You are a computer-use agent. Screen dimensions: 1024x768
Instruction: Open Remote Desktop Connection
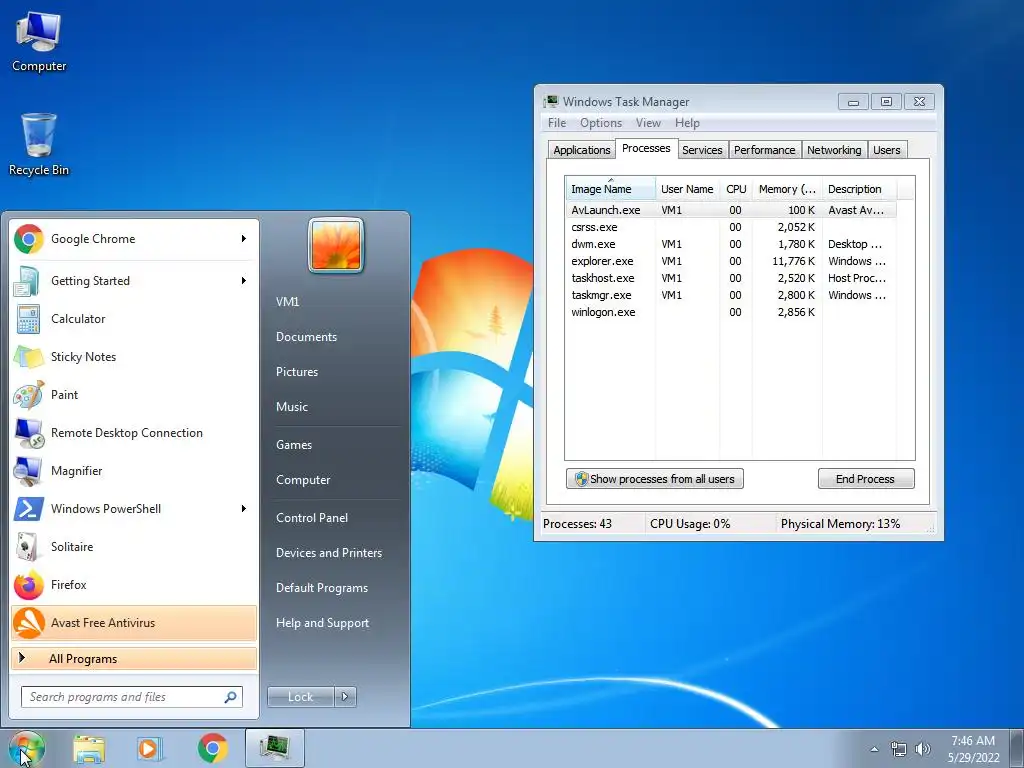pos(134,432)
